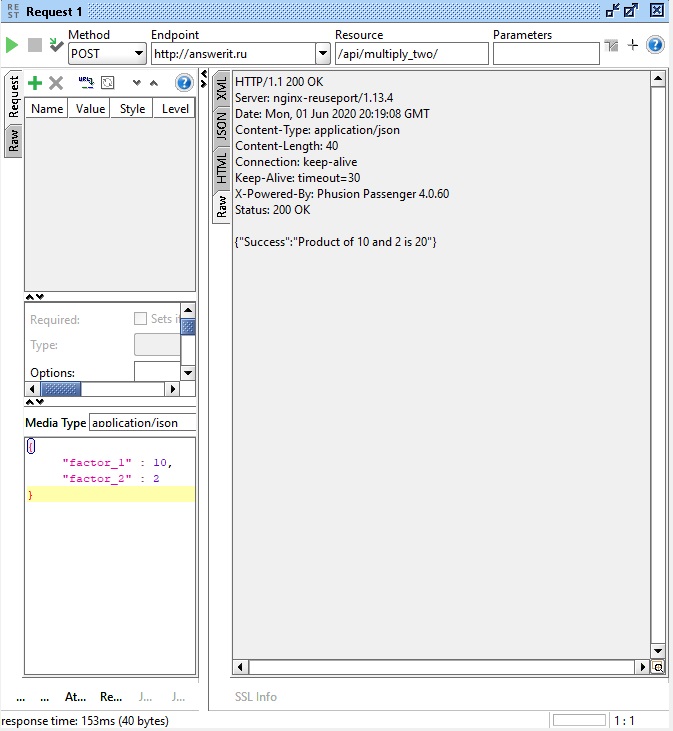Submit the request with the green play button
The height and width of the screenshot is (731, 673).
(12, 45)
